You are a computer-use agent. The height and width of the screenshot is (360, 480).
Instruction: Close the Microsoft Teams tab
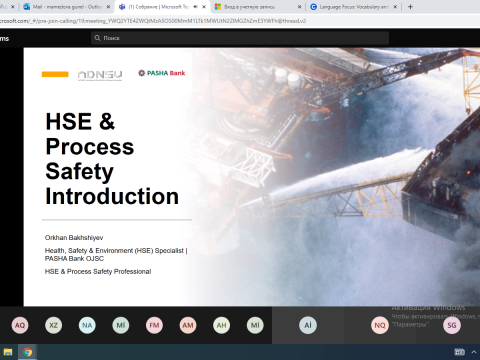click(x=204, y=7)
